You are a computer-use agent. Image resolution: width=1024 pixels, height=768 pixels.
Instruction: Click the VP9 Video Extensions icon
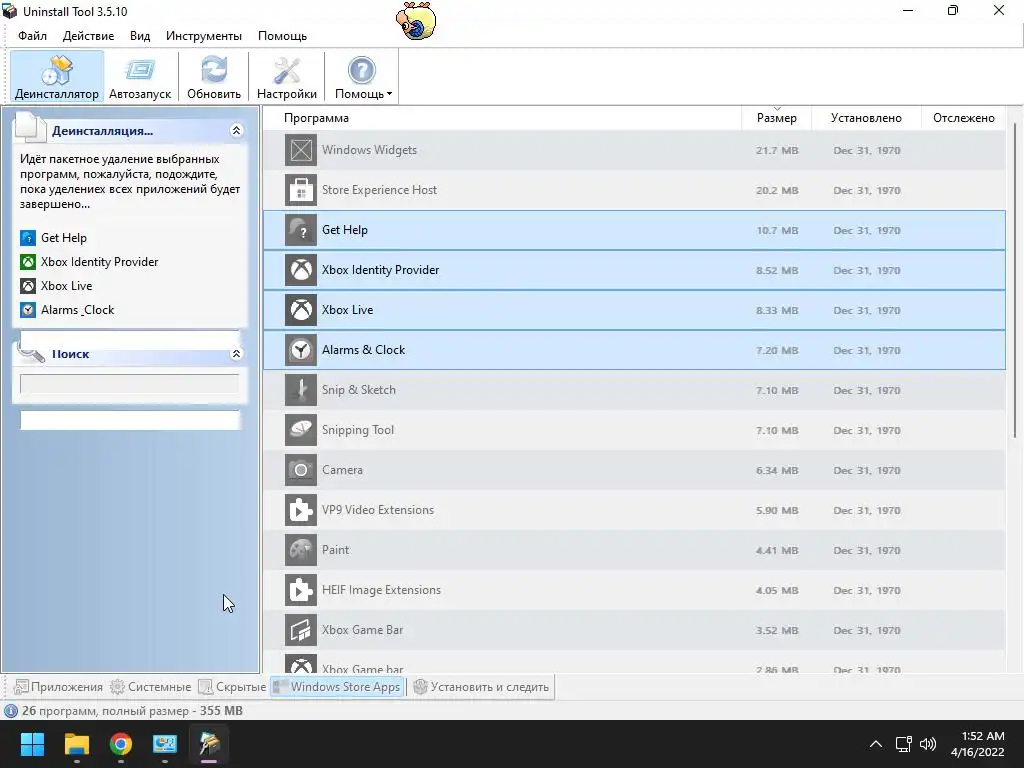point(301,510)
